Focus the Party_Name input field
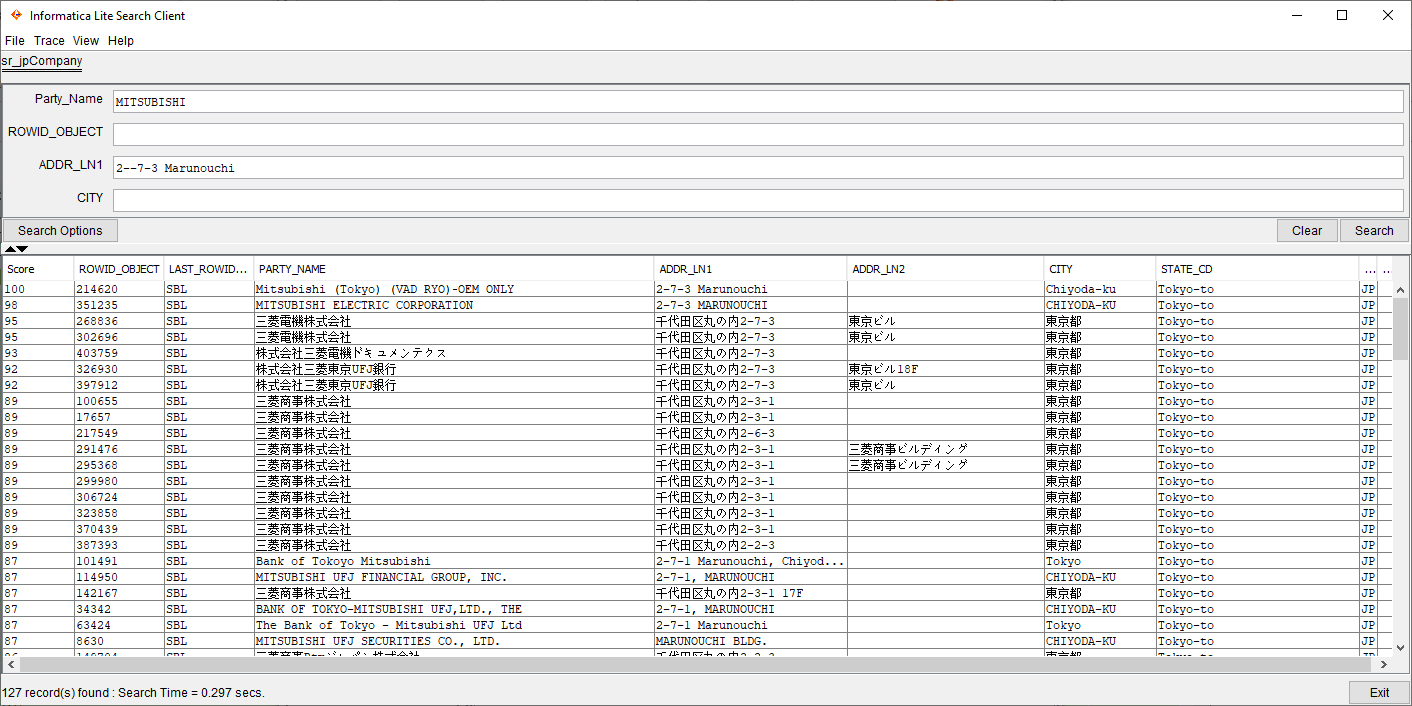Image resolution: width=1412 pixels, height=706 pixels. 757,102
